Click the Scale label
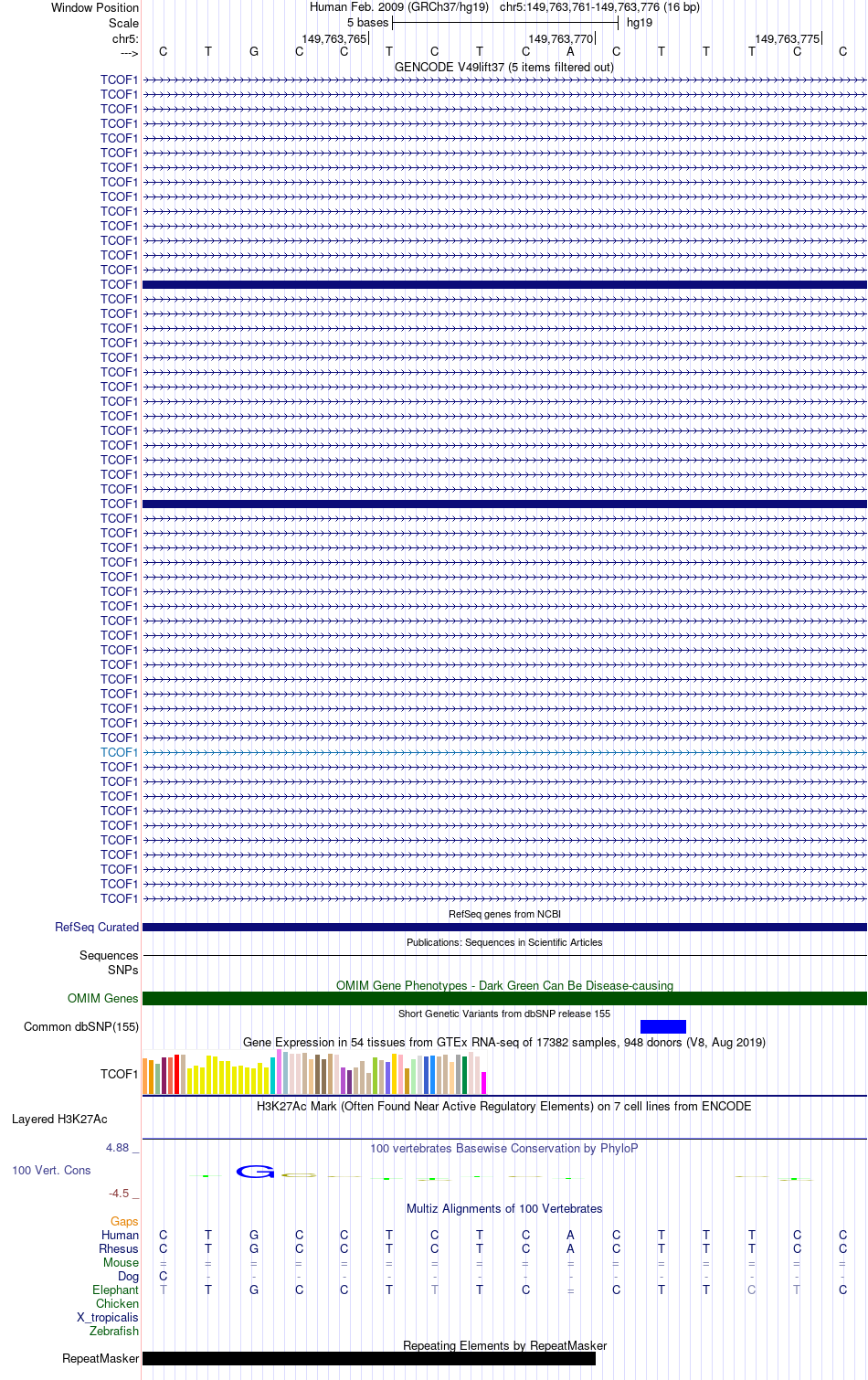Screen dimensions: 868x1380 click(124, 23)
